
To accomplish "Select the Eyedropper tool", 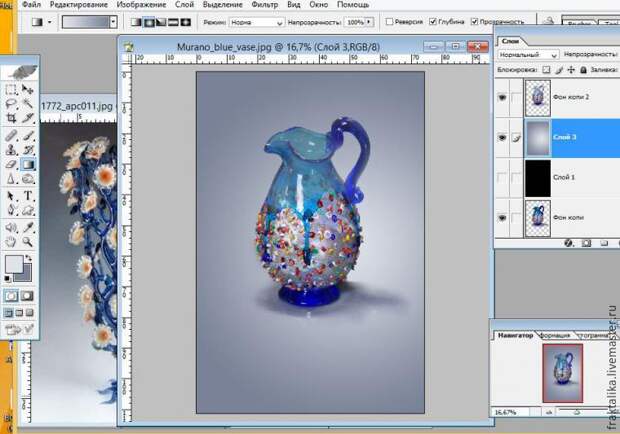I will tap(27, 227).
